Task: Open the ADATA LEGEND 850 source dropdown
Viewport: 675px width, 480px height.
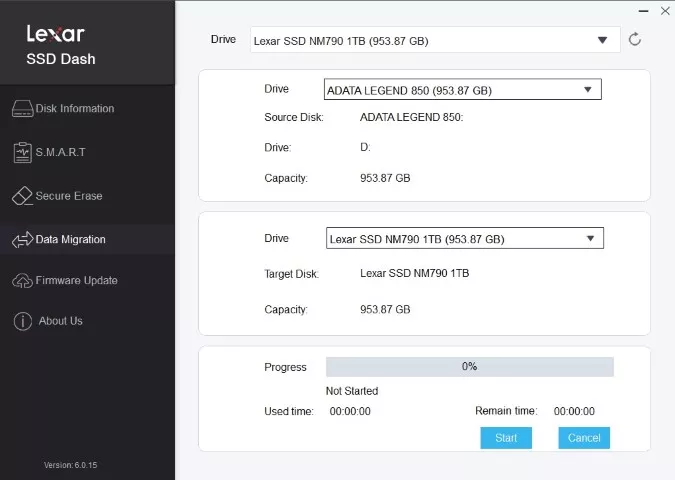Action: pyautogui.click(x=588, y=90)
